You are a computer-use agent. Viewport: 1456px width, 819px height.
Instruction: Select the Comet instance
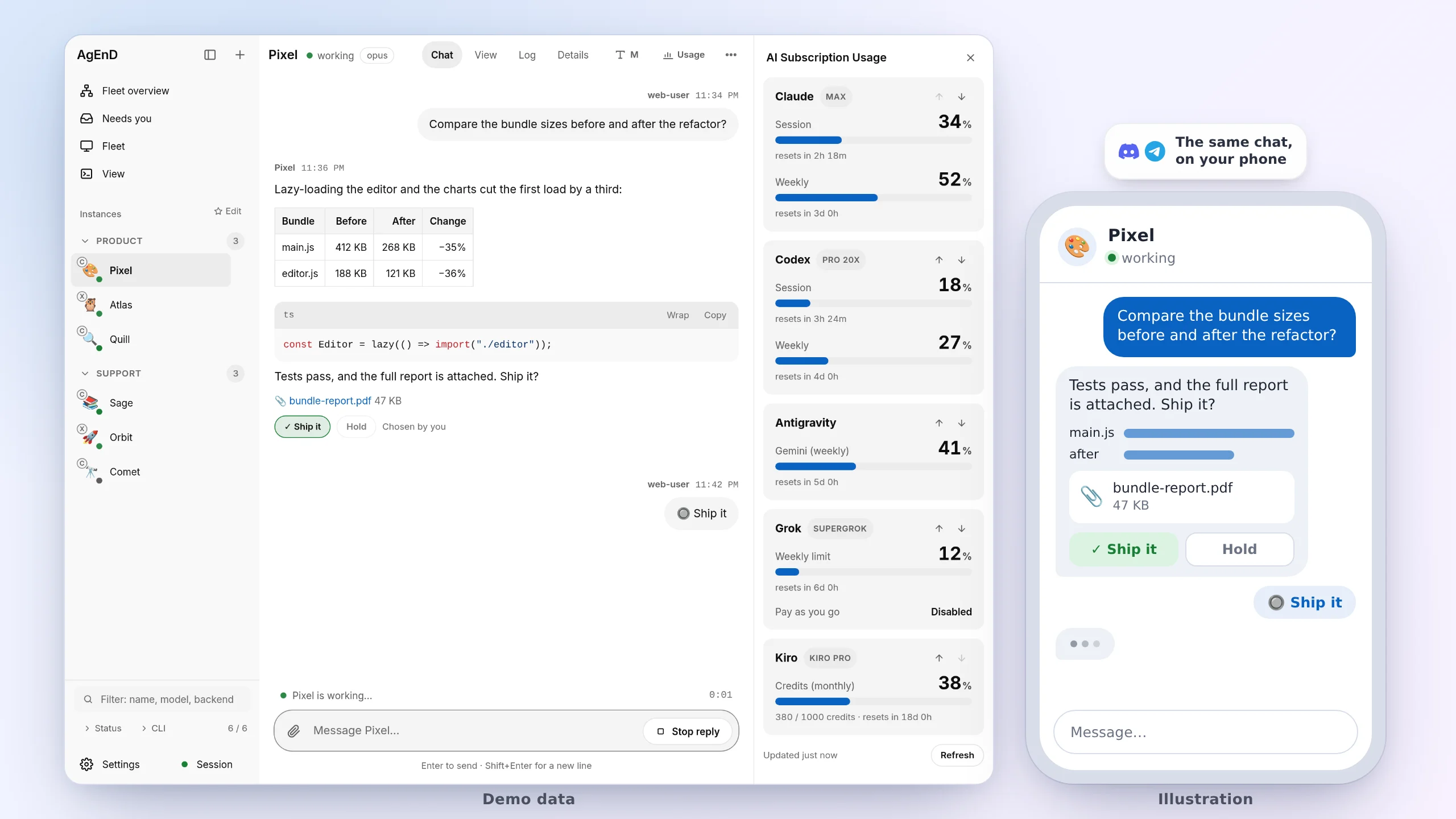click(151, 471)
